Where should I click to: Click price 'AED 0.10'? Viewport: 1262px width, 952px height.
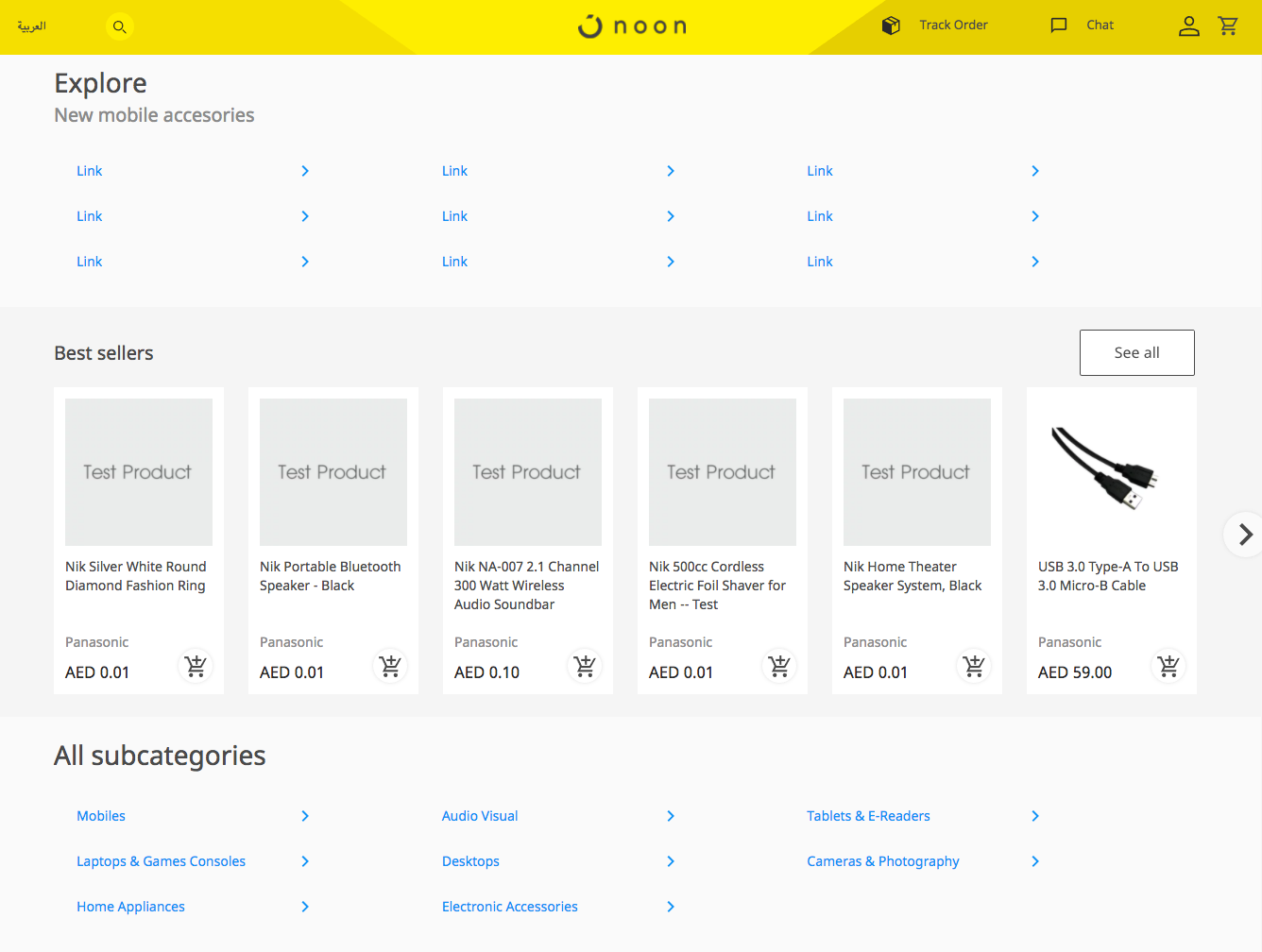click(x=486, y=672)
